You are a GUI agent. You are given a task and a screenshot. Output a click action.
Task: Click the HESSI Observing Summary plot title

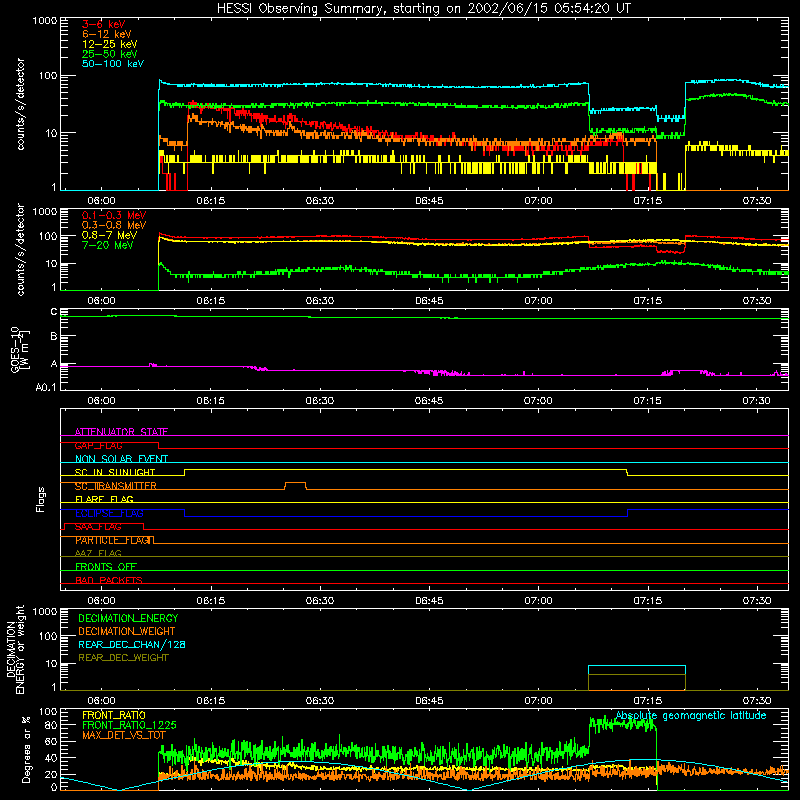tap(423, 9)
